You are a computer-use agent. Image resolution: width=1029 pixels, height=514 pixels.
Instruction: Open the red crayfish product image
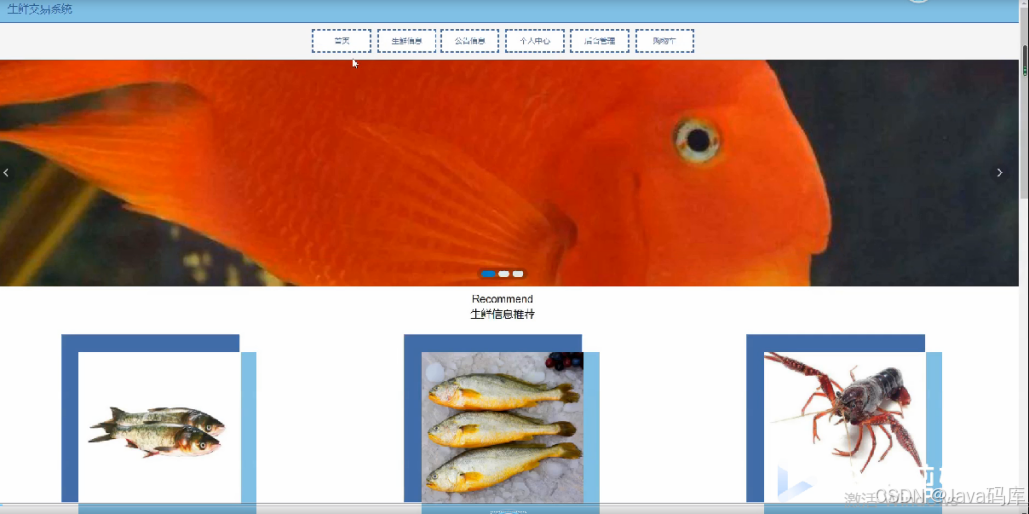(x=845, y=427)
